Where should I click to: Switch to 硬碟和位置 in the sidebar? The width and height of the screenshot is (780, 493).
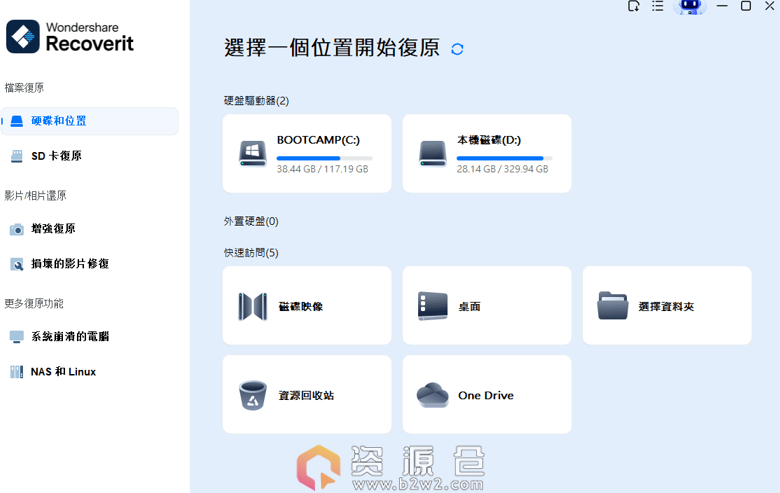point(90,121)
